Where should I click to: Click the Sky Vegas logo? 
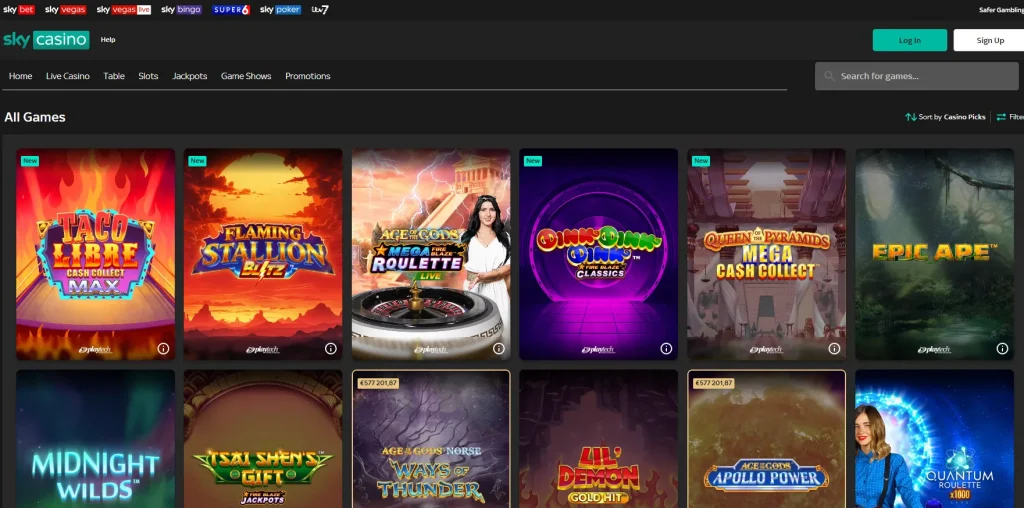[x=65, y=10]
